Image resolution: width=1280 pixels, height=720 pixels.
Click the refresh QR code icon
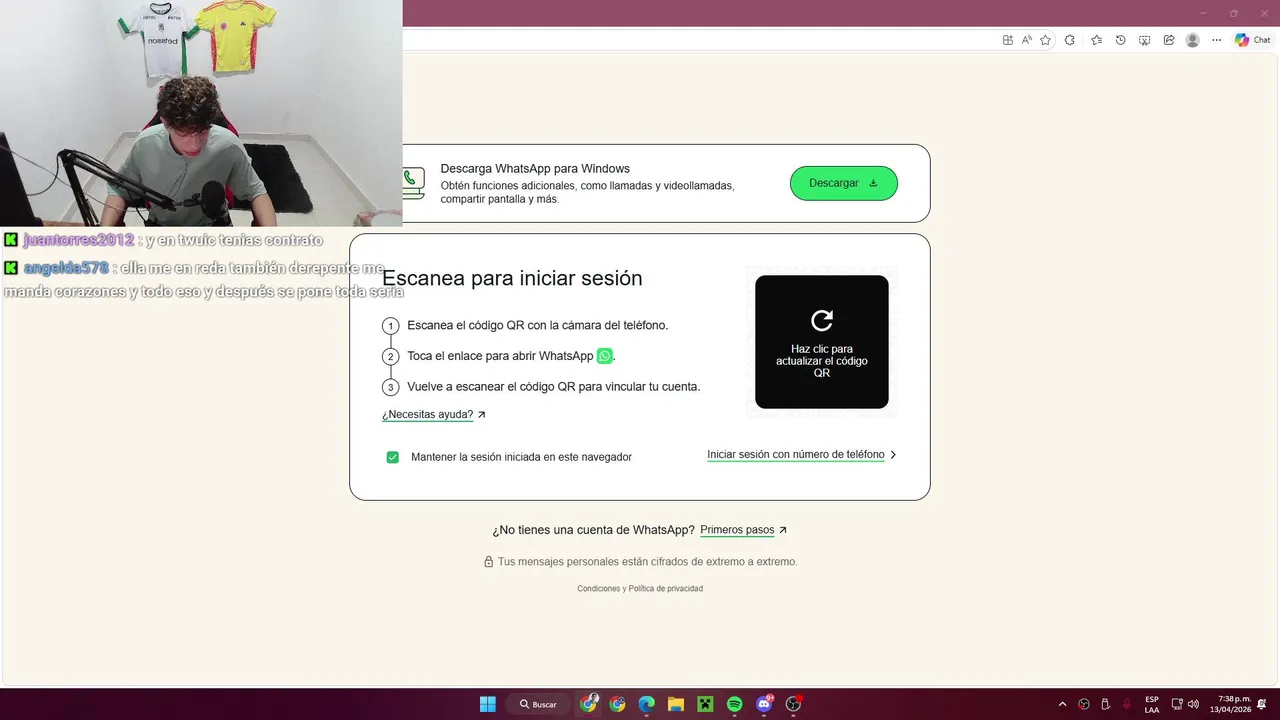click(822, 320)
